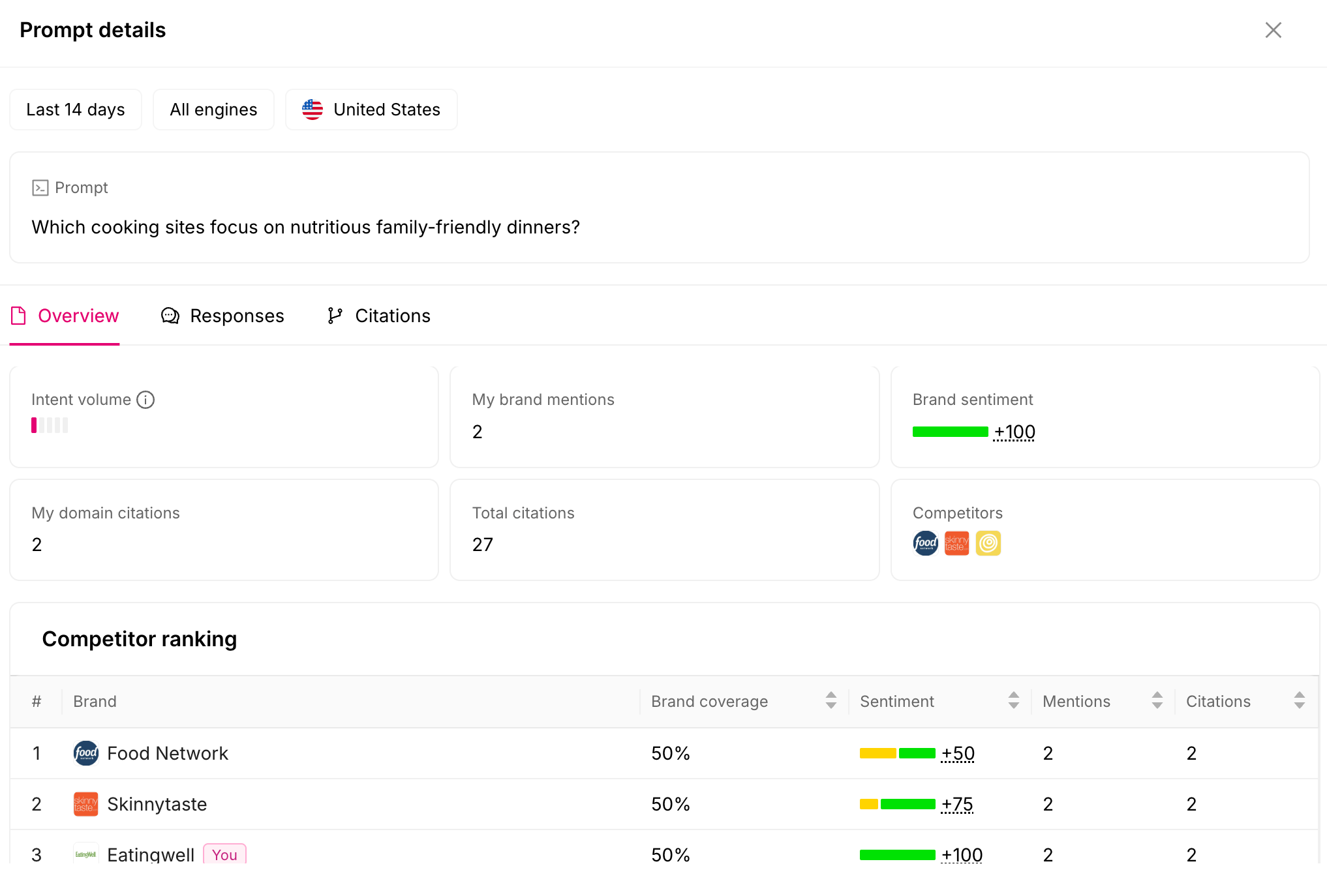Switch to the Overview tab
This screenshot has height=896, width=1327.
point(65,316)
